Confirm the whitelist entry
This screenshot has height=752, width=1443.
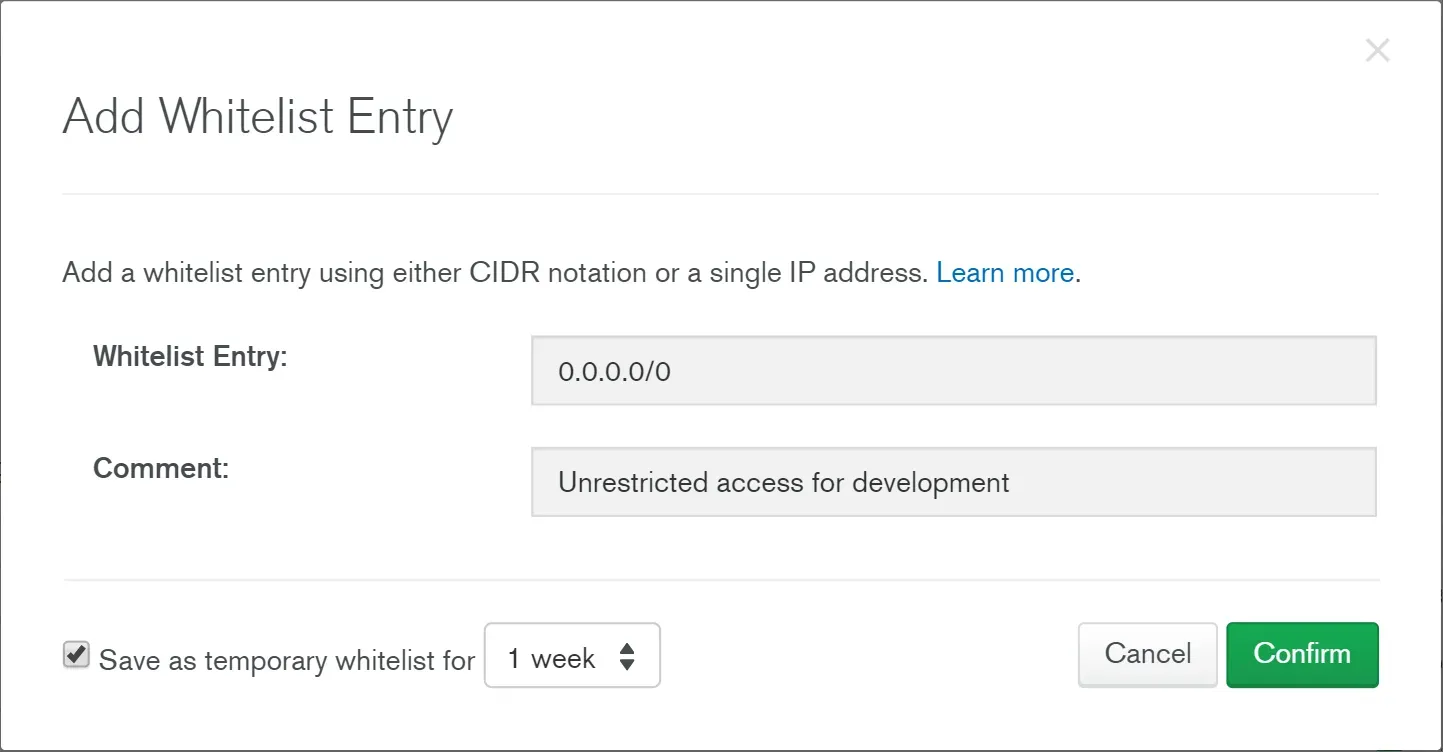tap(1302, 655)
